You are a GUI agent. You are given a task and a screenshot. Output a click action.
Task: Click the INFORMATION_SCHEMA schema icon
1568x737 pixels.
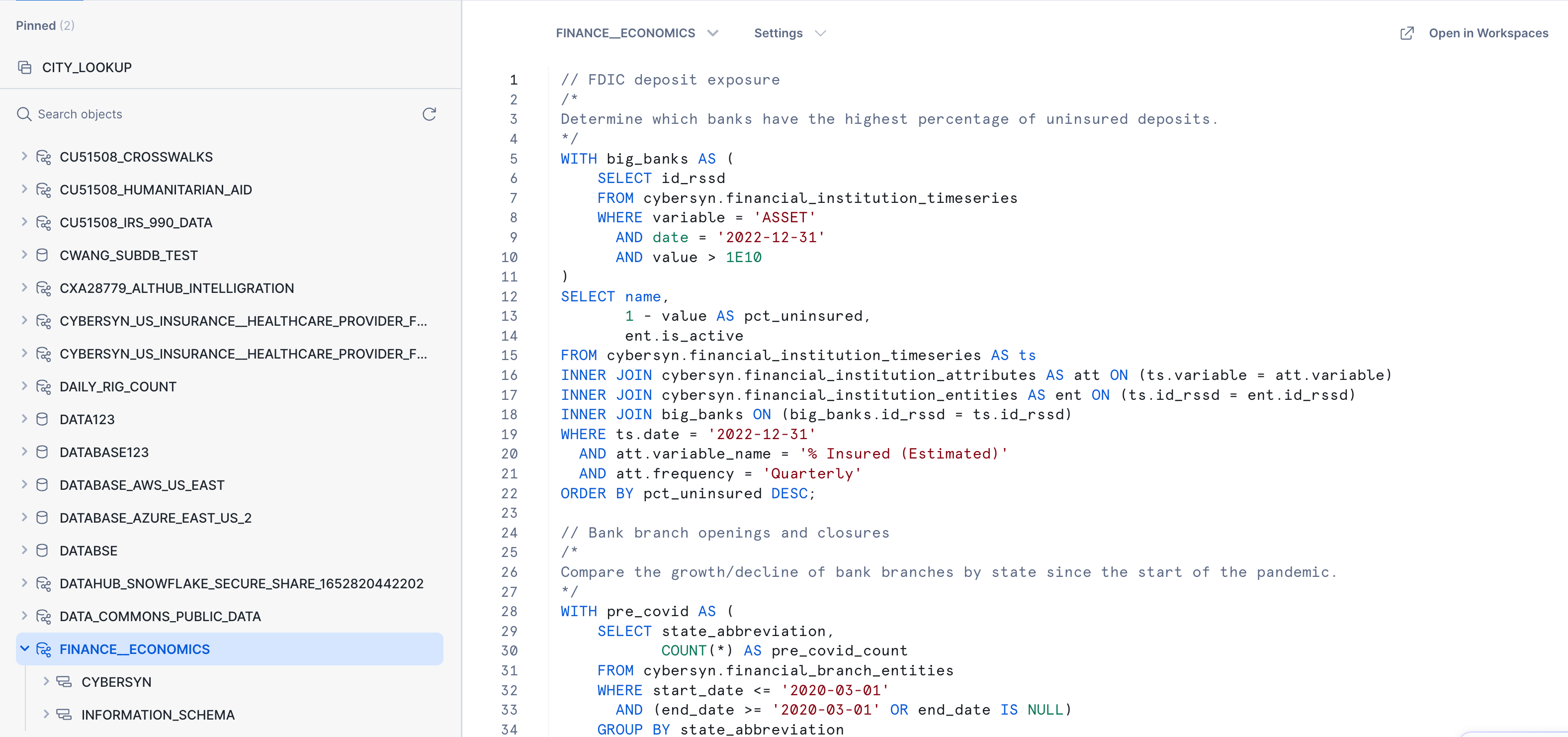pos(64,715)
